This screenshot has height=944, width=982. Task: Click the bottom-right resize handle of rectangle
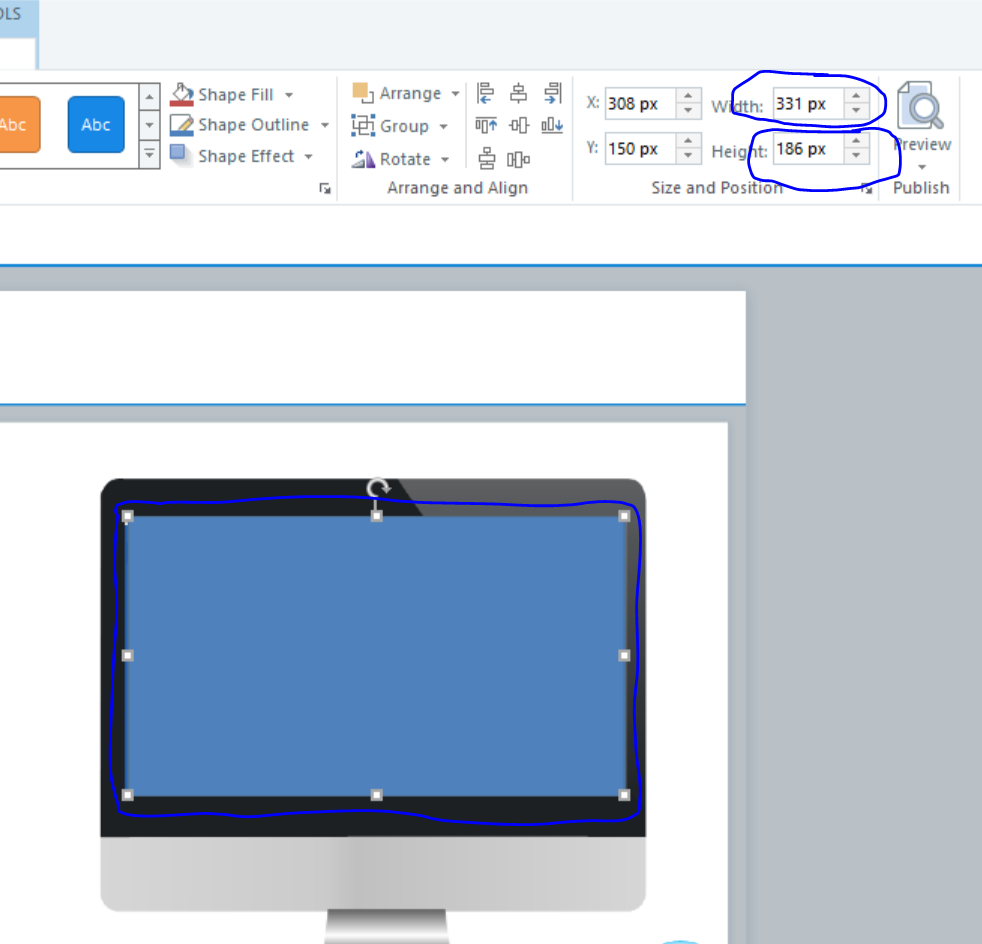(x=624, y=795)
